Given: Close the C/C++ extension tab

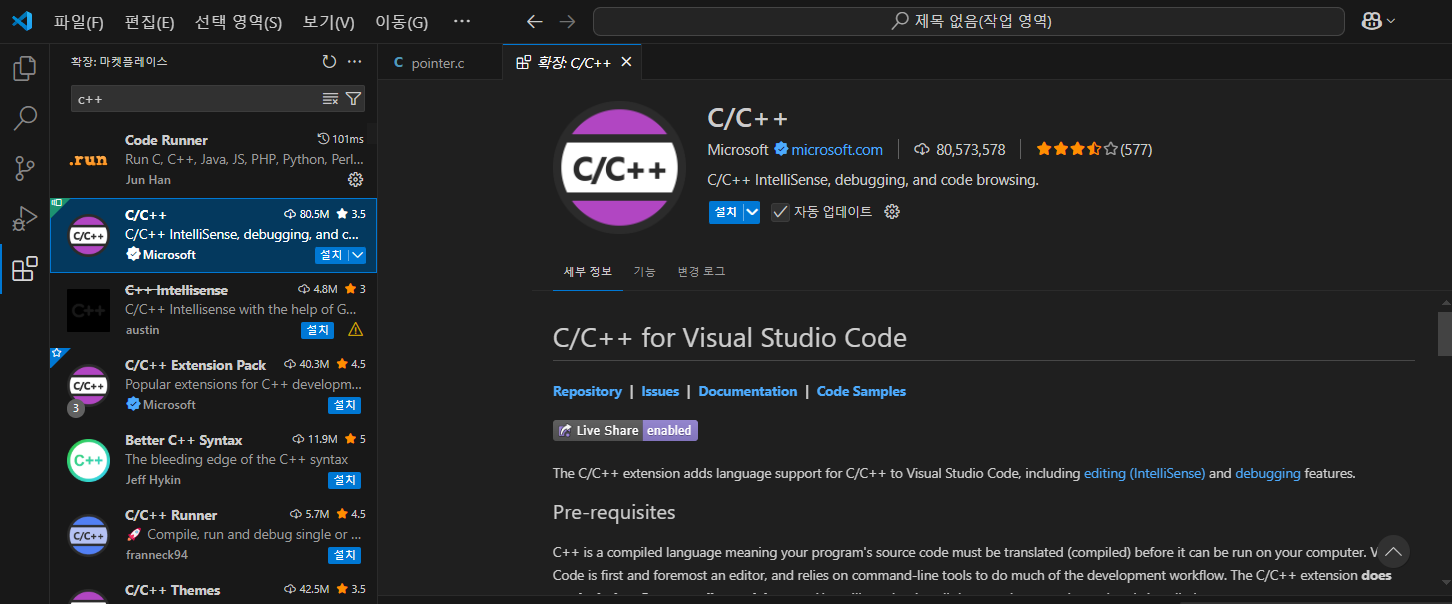Looking at the screenshot, I should point(627,62).
